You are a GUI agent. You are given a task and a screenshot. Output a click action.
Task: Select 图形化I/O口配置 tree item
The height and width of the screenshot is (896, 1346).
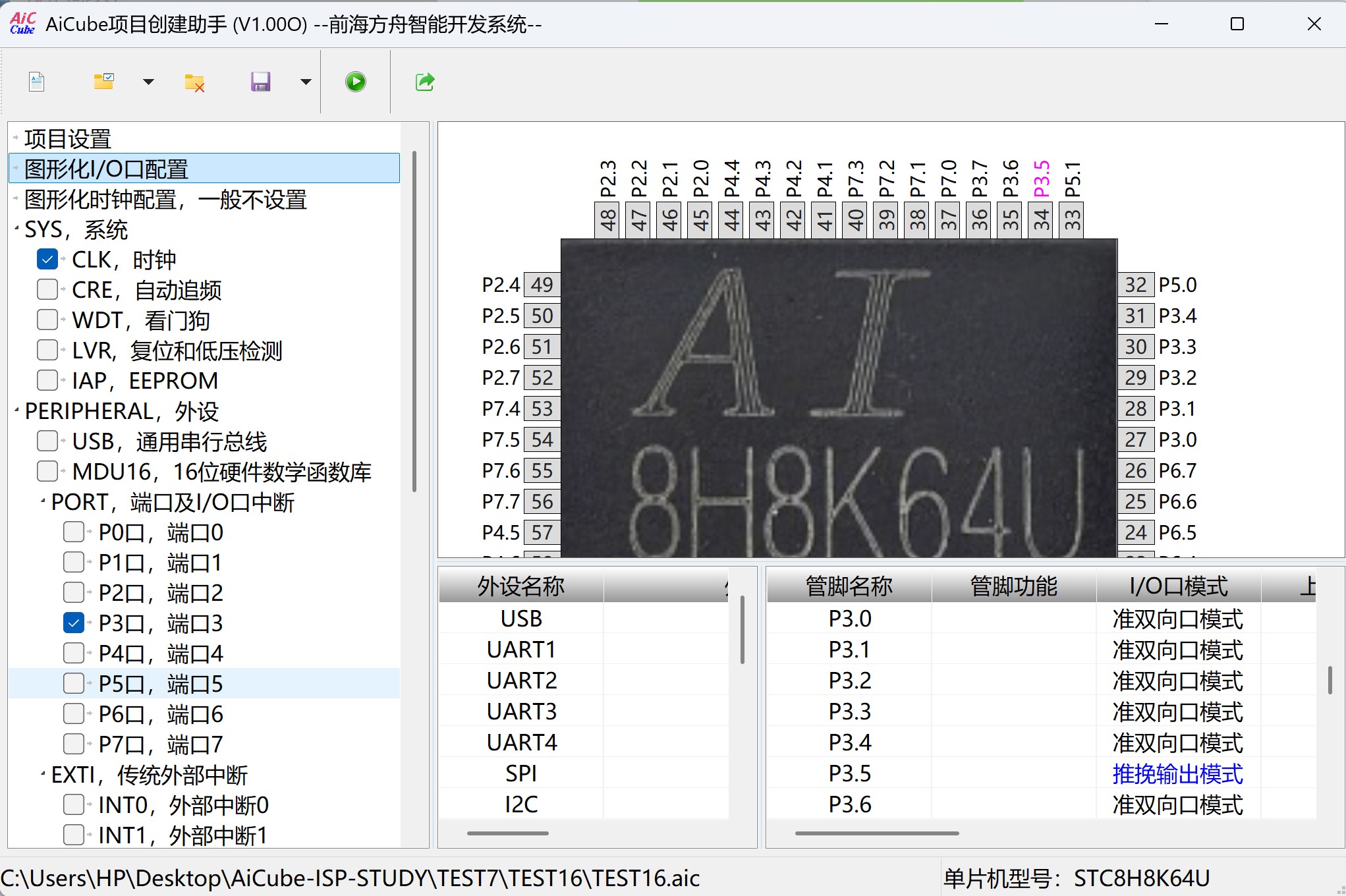point(204,169)
